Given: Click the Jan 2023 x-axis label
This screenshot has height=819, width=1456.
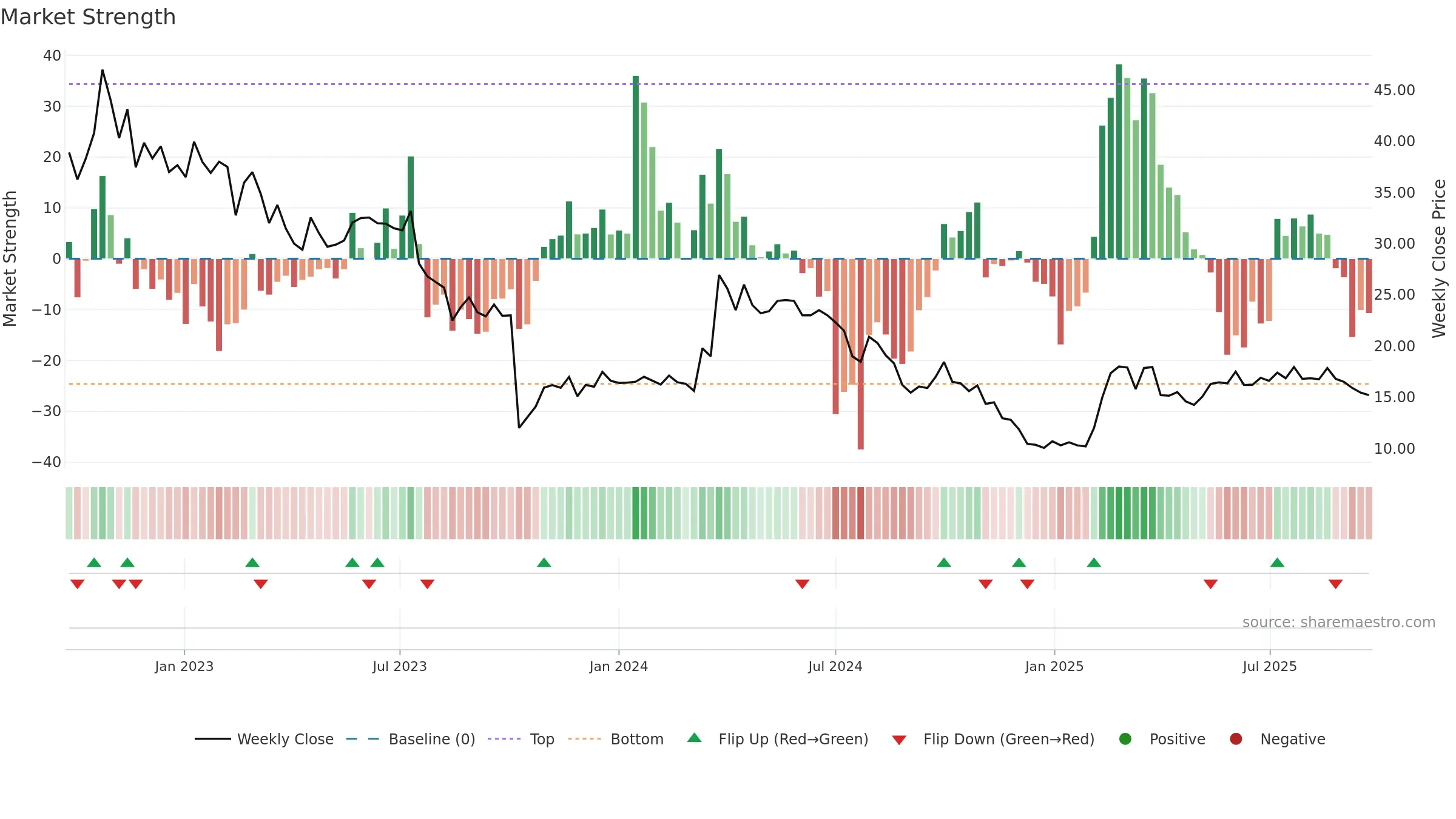Looking at the screenshot, I should (184, 666).
